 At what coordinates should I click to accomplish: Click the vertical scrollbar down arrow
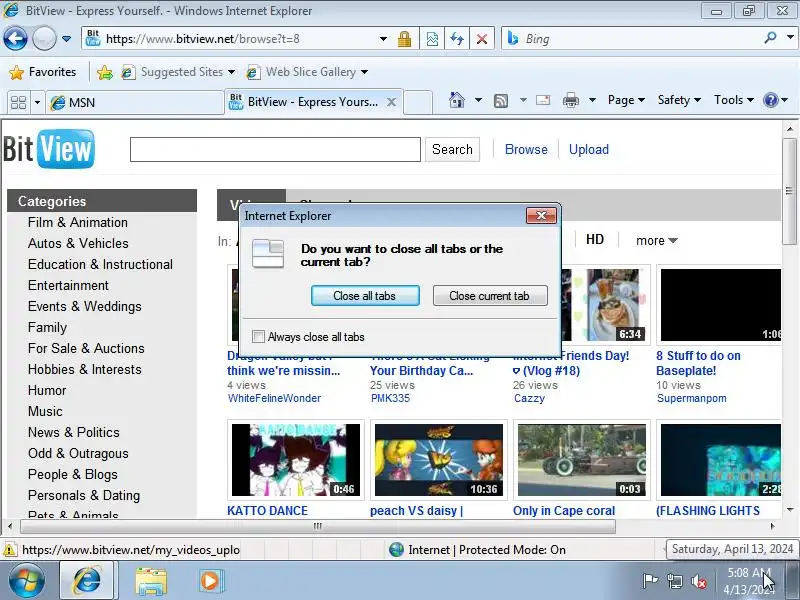point(790,509)
